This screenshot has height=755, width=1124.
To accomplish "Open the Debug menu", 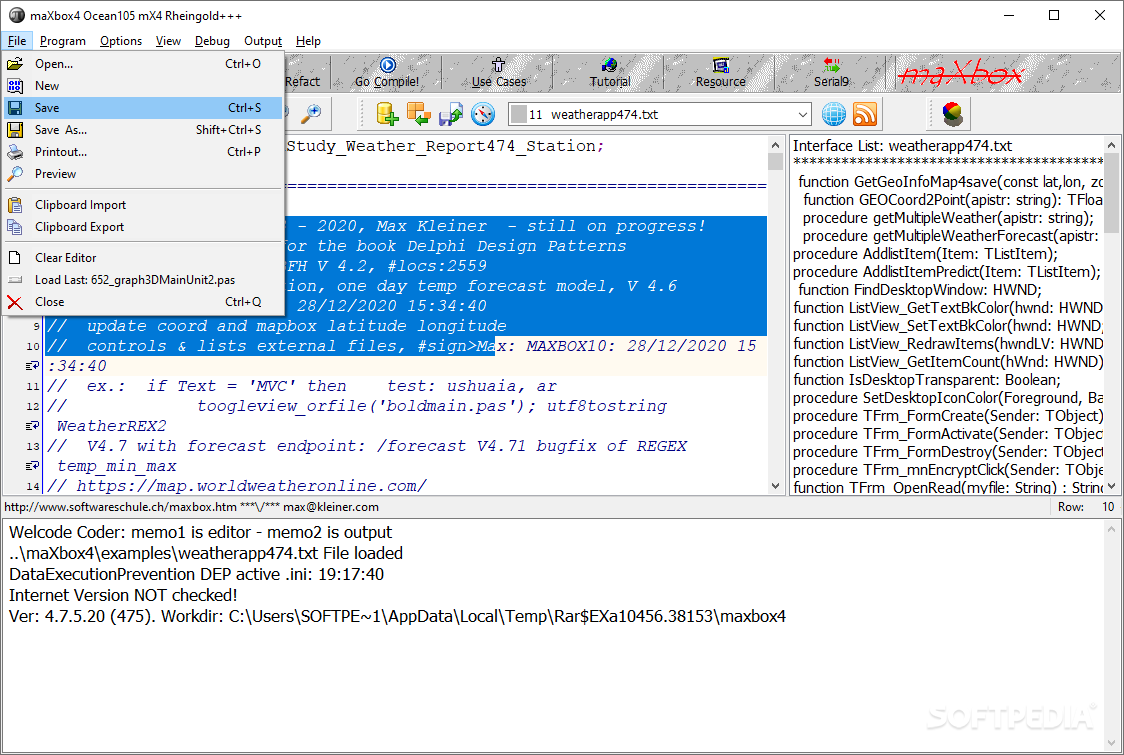I will coord(212,41).
